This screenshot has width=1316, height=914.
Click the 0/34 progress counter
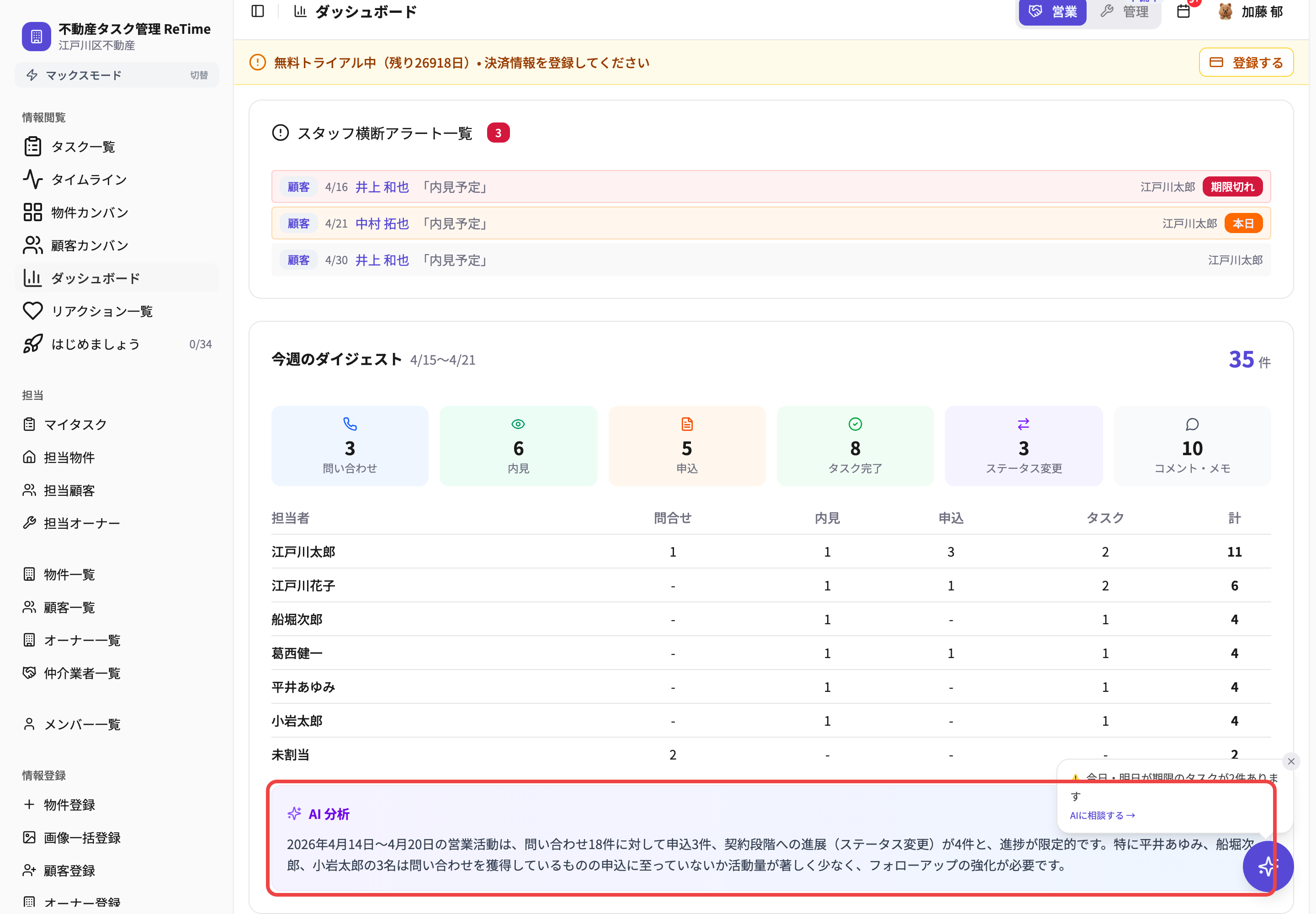click(201, 344)
